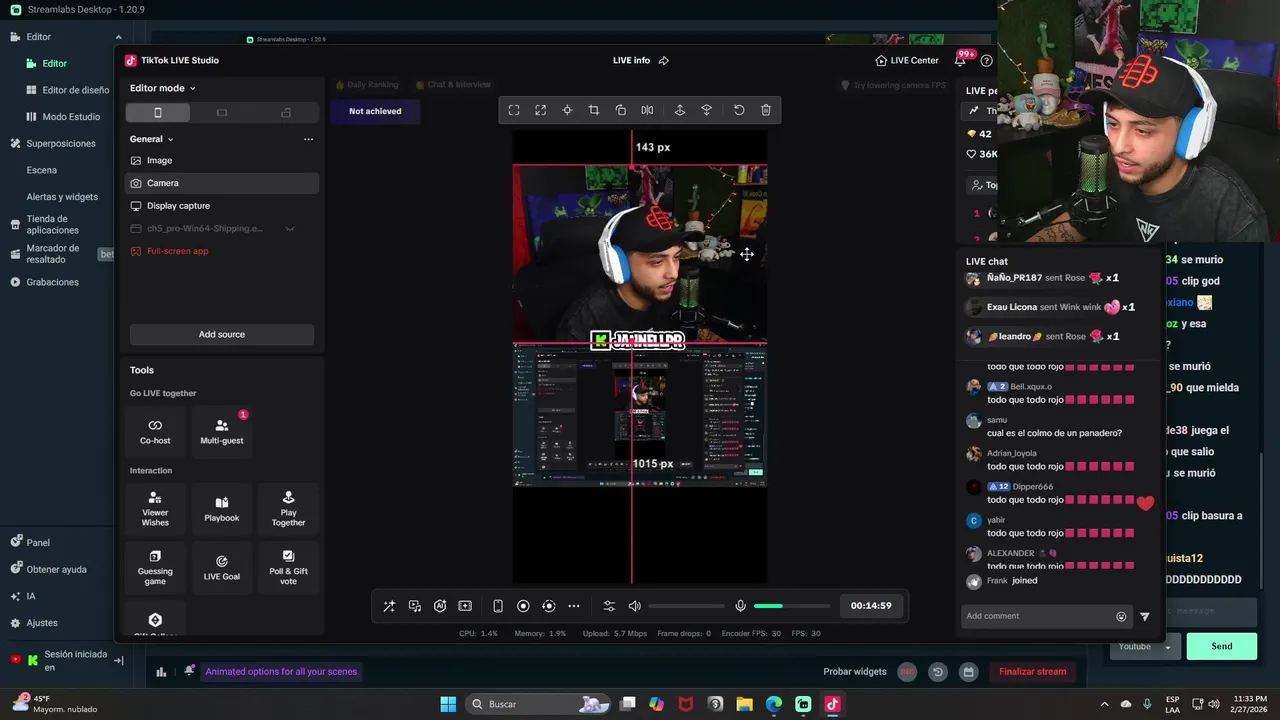The width and height of the screenshot is (1280, 720).
Task: Select the crop tool in canvas toolbar
Action: 594,110
